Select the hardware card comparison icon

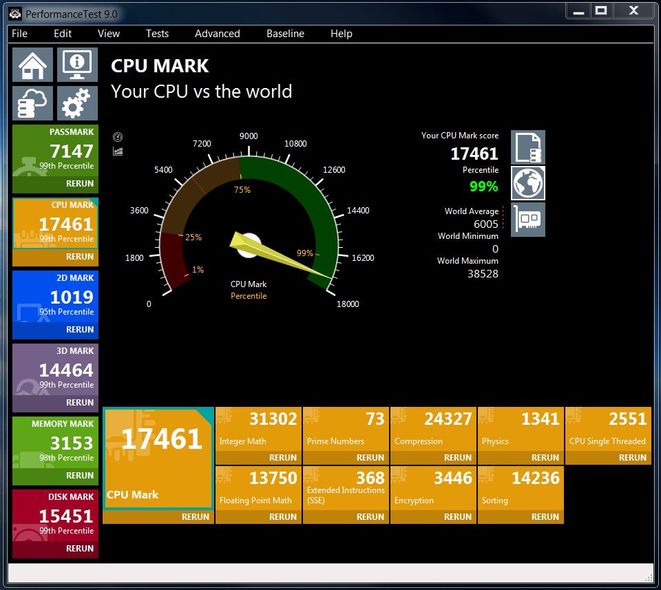click(x=528, y=220)
